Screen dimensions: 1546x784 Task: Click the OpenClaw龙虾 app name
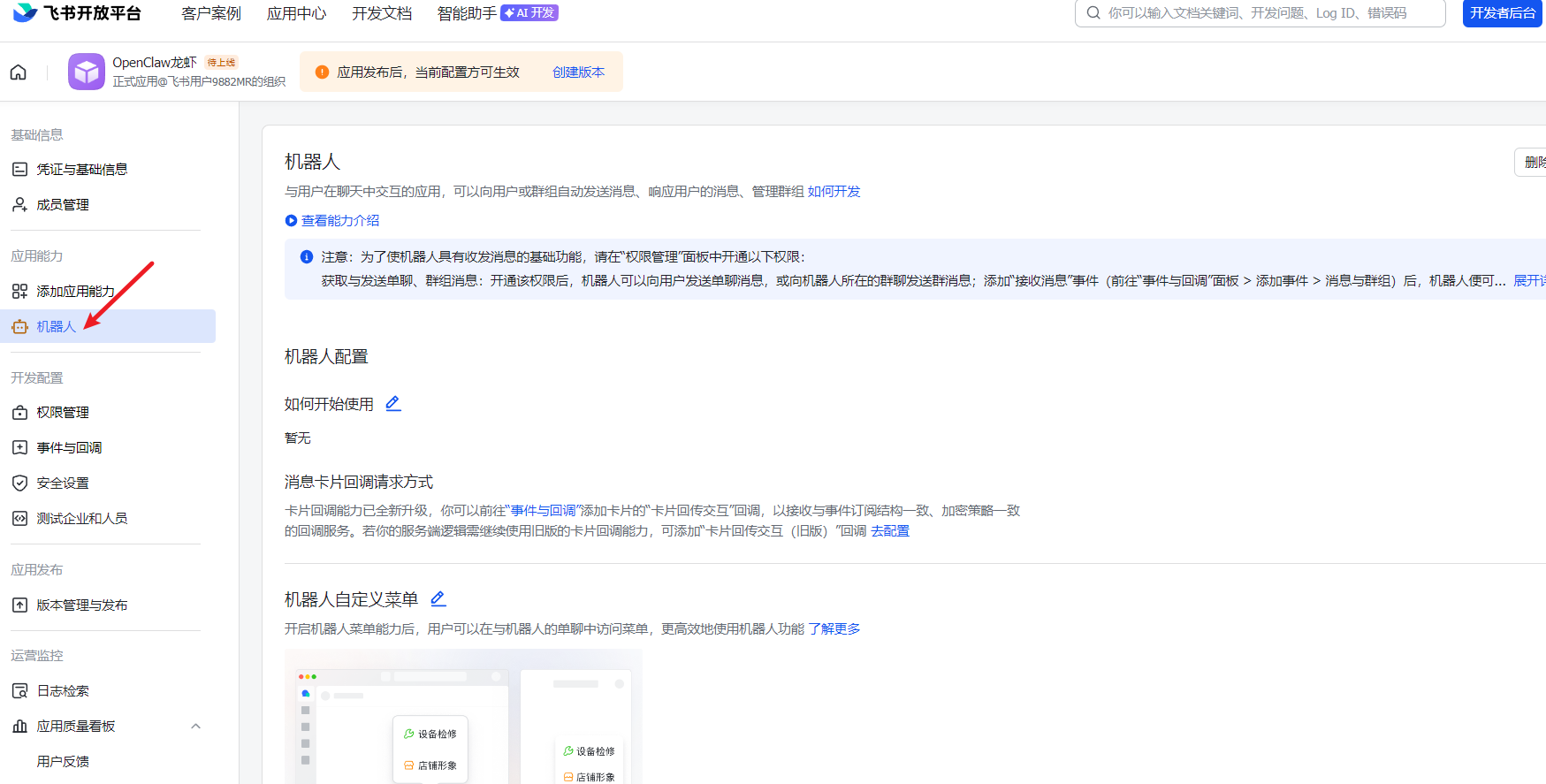coord(155,63)
